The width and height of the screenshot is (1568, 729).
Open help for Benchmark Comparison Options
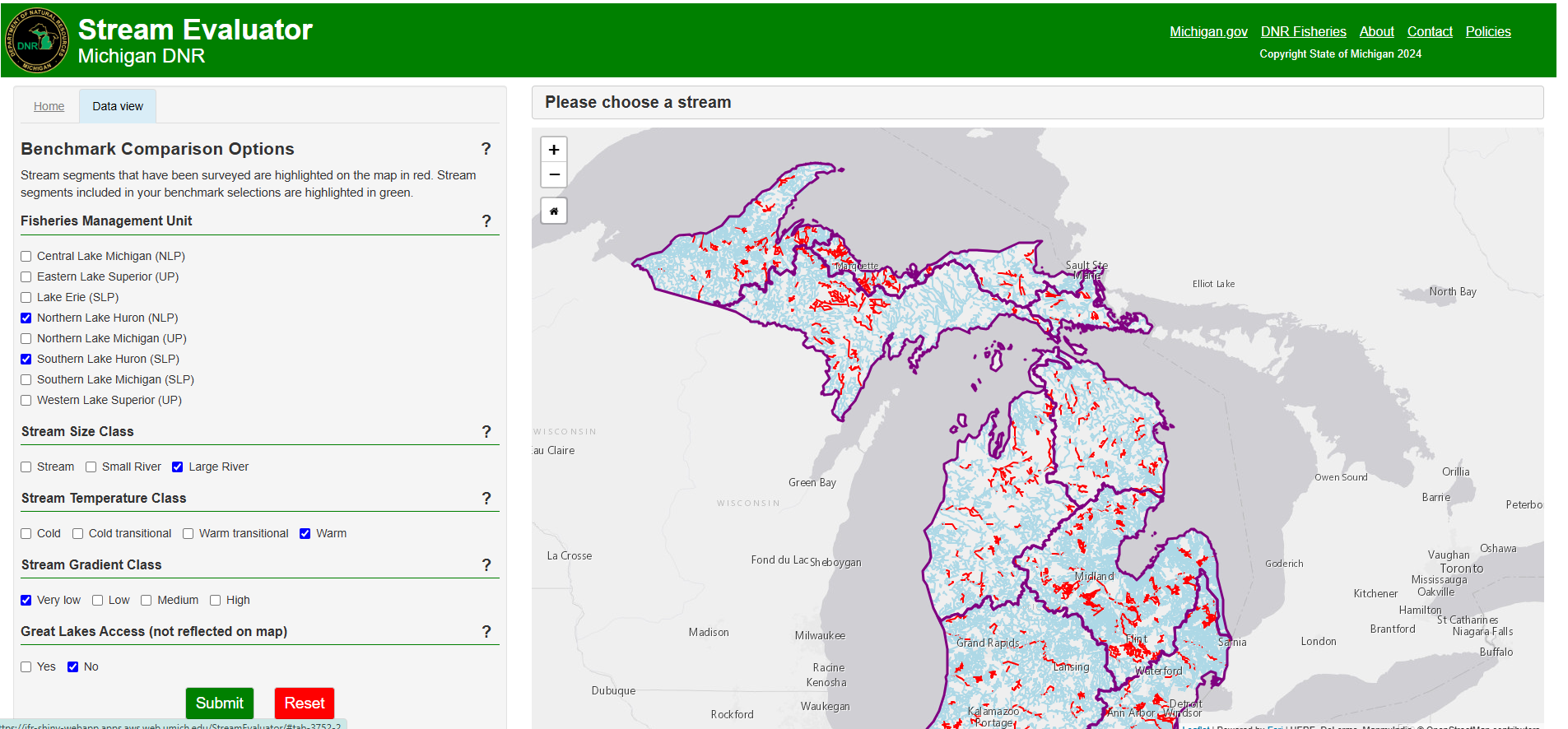tap(486, 149)
